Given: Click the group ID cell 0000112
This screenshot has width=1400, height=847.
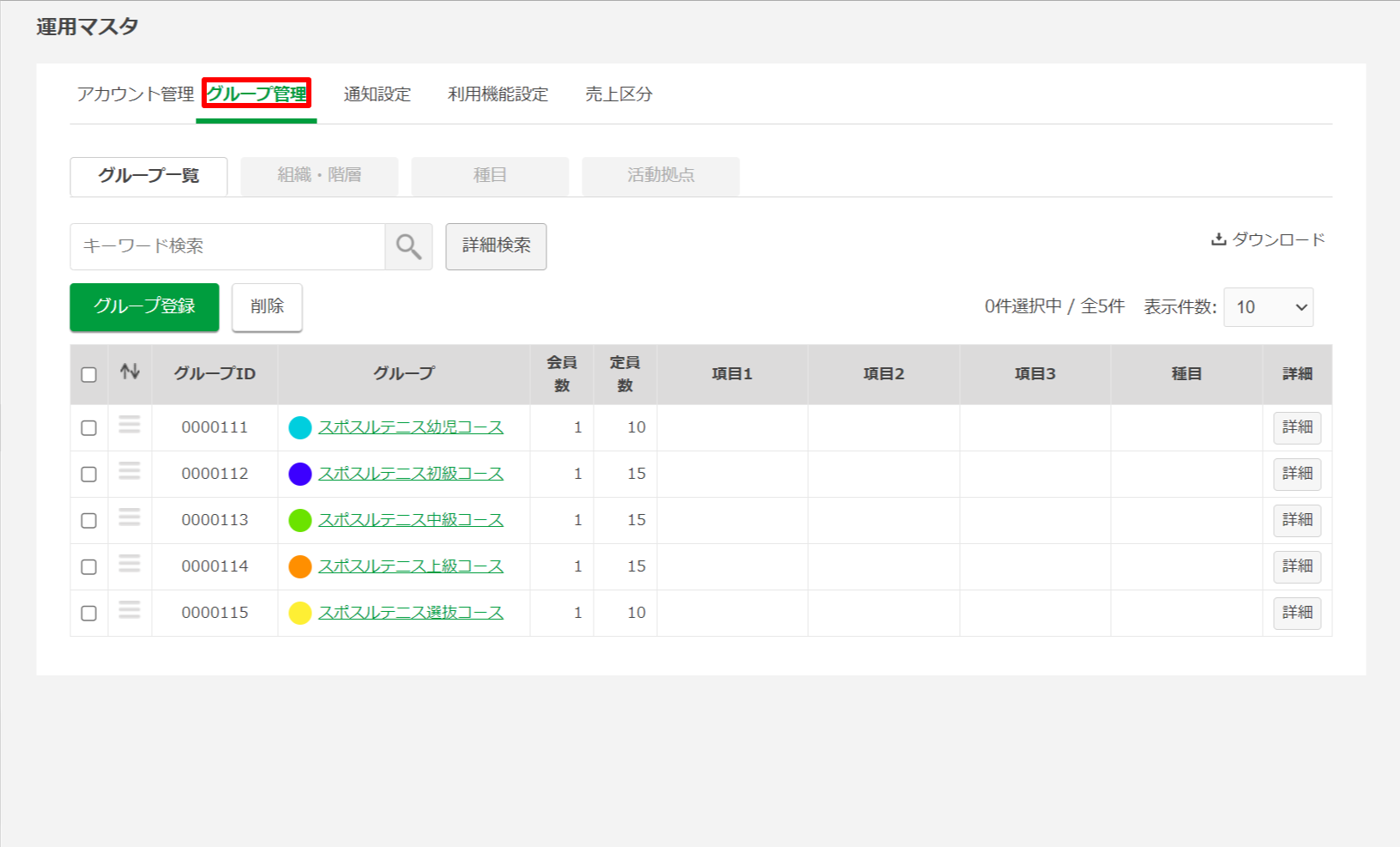Looking at the screenshot, I should (214, 474).
